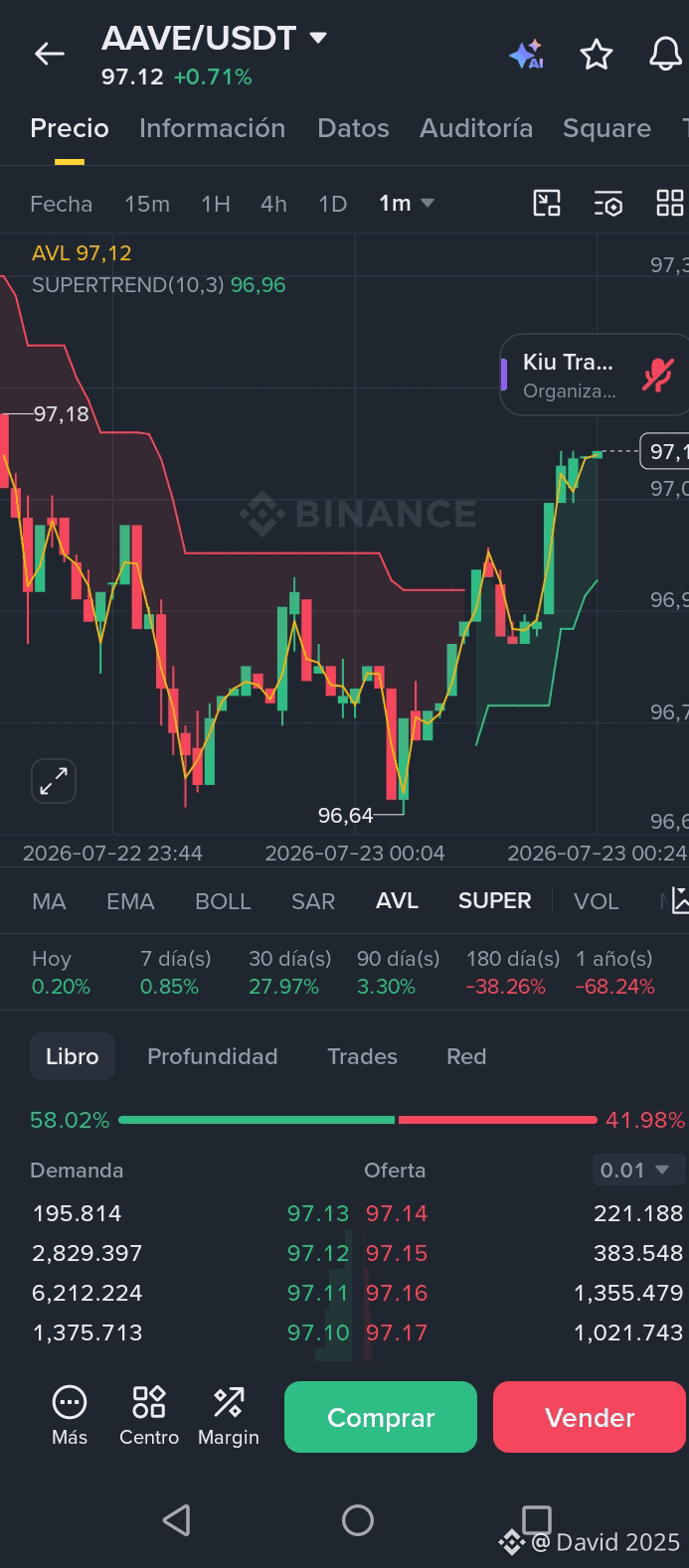Image resolution: width=689 pixels, height=1568 pixels.
Task: Open the AAVE/USDT pair selector dropdown
Action: 214,39
